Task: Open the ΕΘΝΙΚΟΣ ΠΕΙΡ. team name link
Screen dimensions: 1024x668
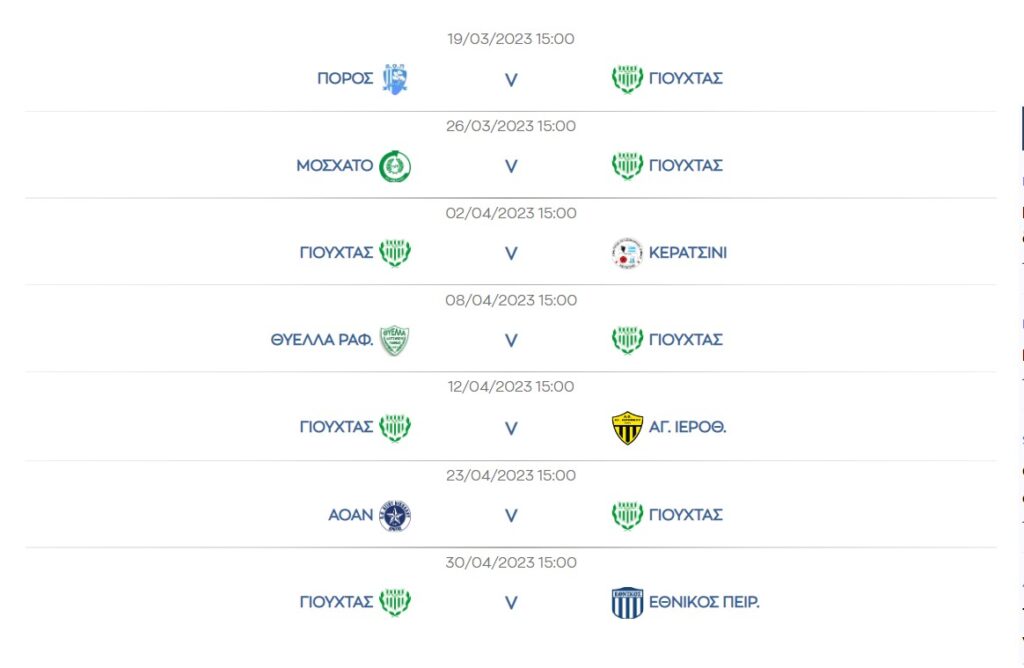Action: [x=704, y=601]
